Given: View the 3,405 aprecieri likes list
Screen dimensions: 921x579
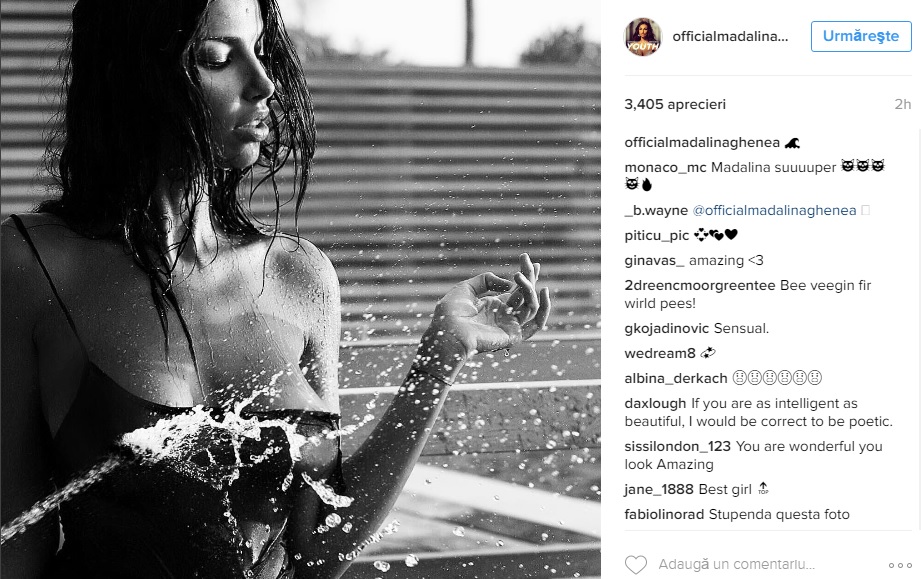Looking at the screenshot, I should (675, 105).
